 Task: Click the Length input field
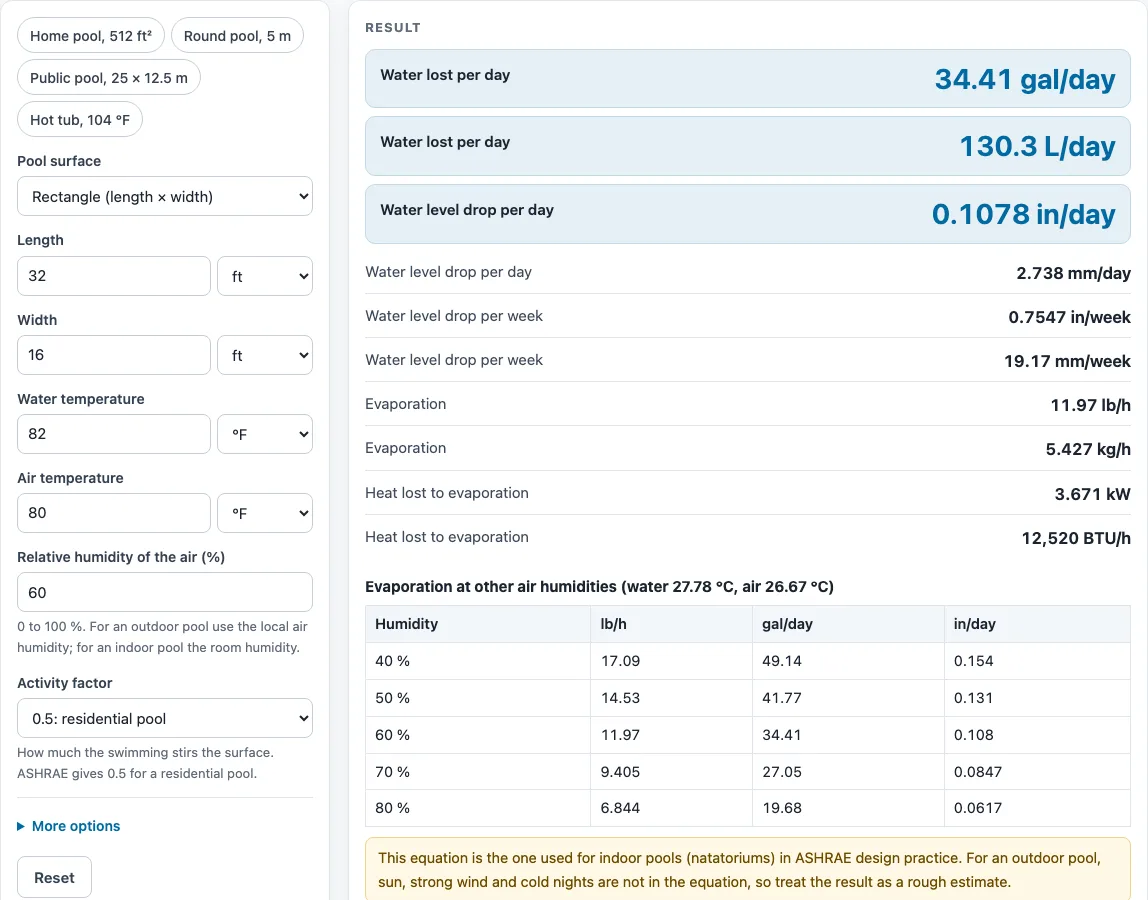pos(113,276)
